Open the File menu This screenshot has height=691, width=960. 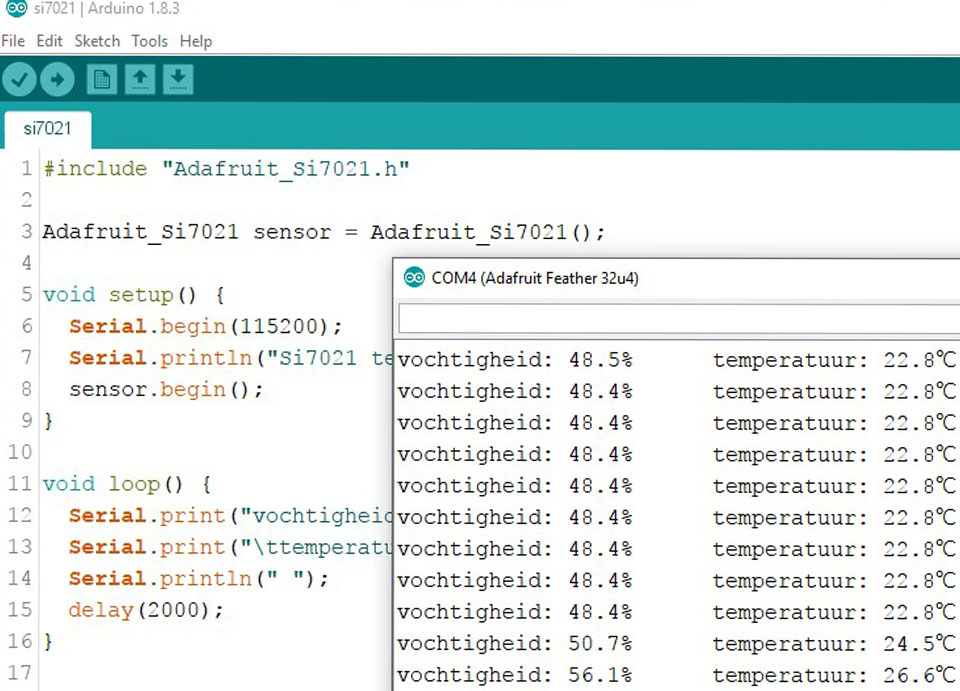(13, 41)
